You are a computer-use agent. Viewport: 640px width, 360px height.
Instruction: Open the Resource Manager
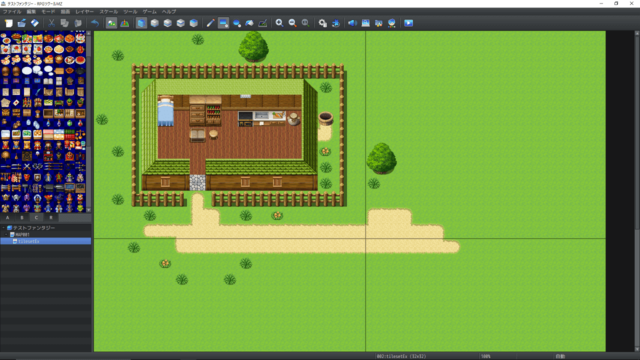point(378,23)
